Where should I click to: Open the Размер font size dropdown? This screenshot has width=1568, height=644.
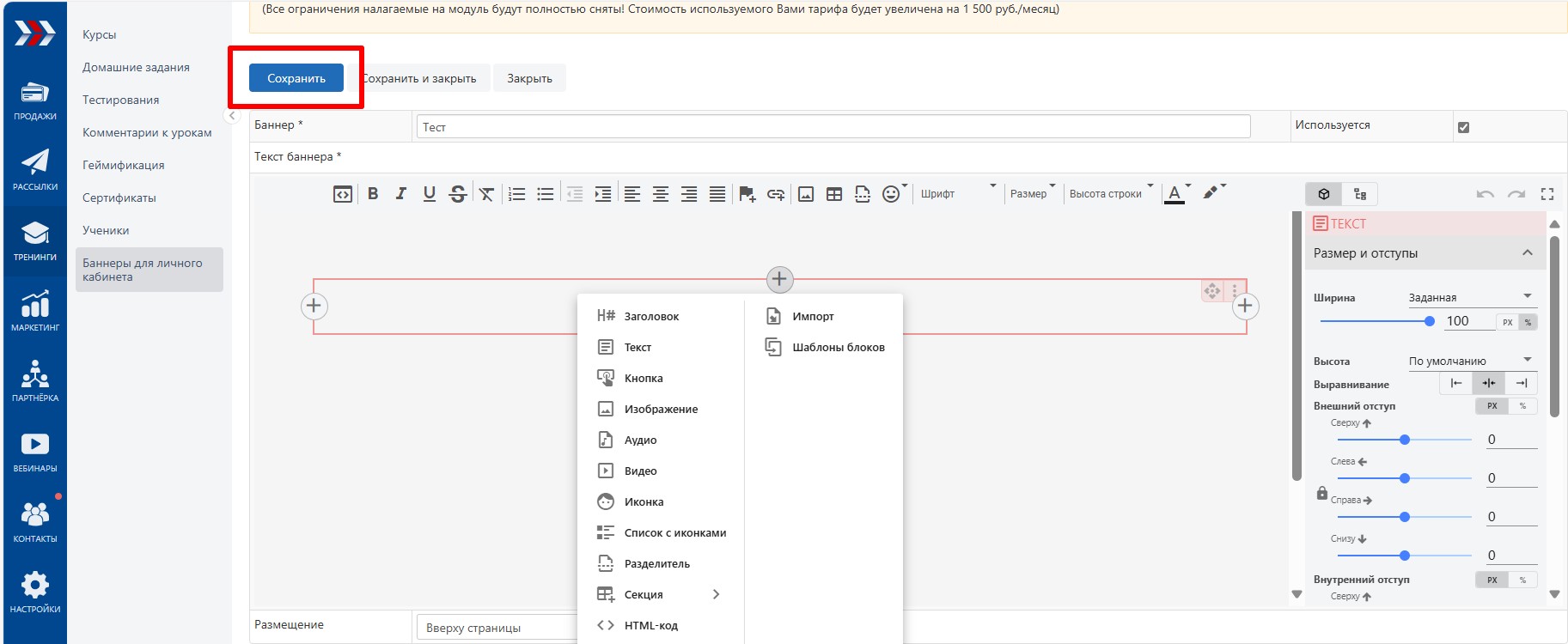(x=1033, y=194)
